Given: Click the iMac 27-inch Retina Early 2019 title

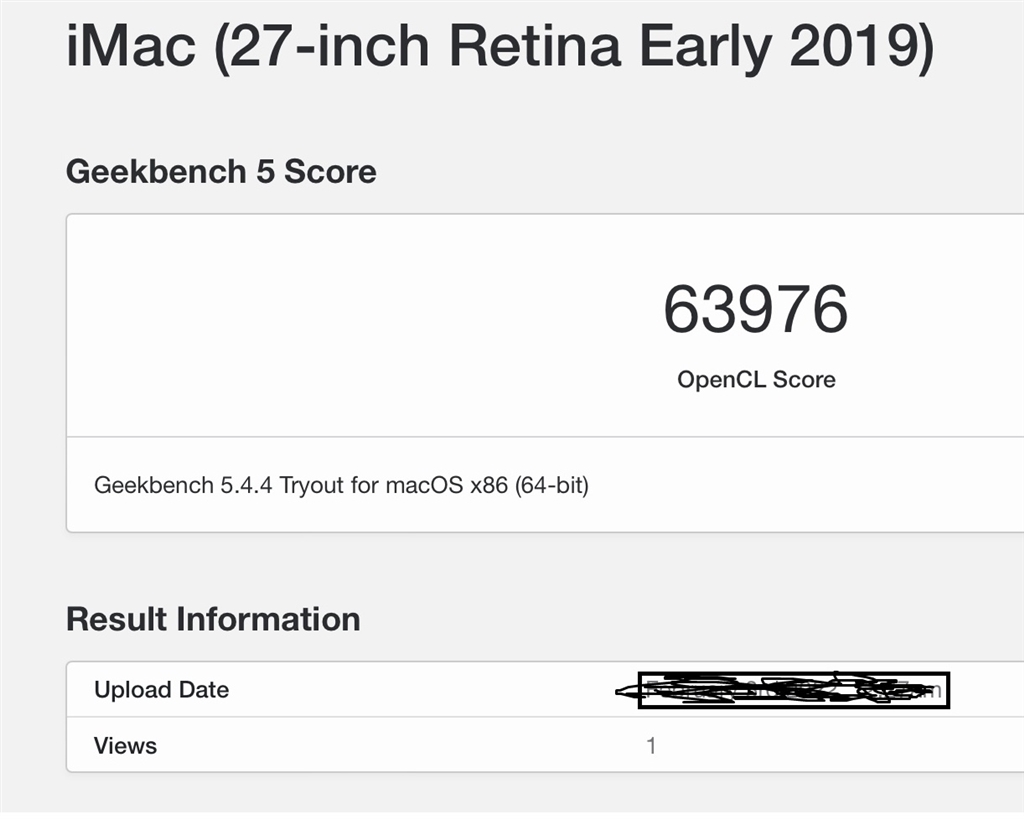Looking at the screenshot, I should point(500,48).
